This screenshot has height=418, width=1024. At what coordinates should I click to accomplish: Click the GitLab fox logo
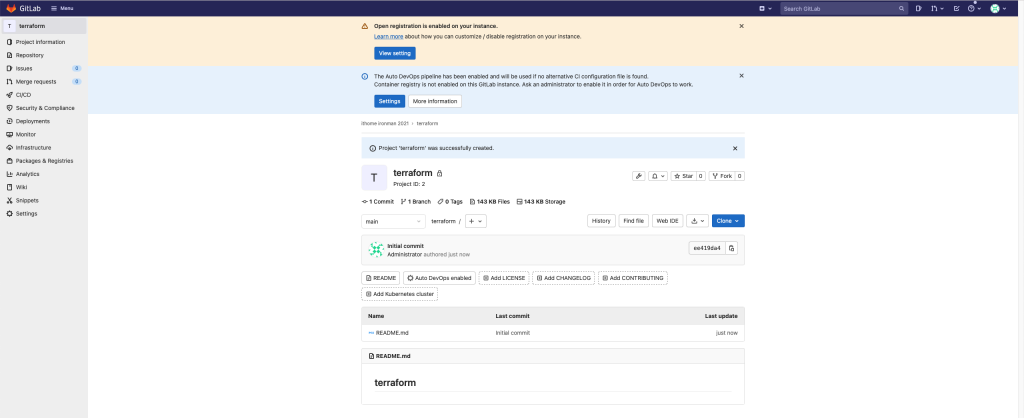(x=11, y=8)
